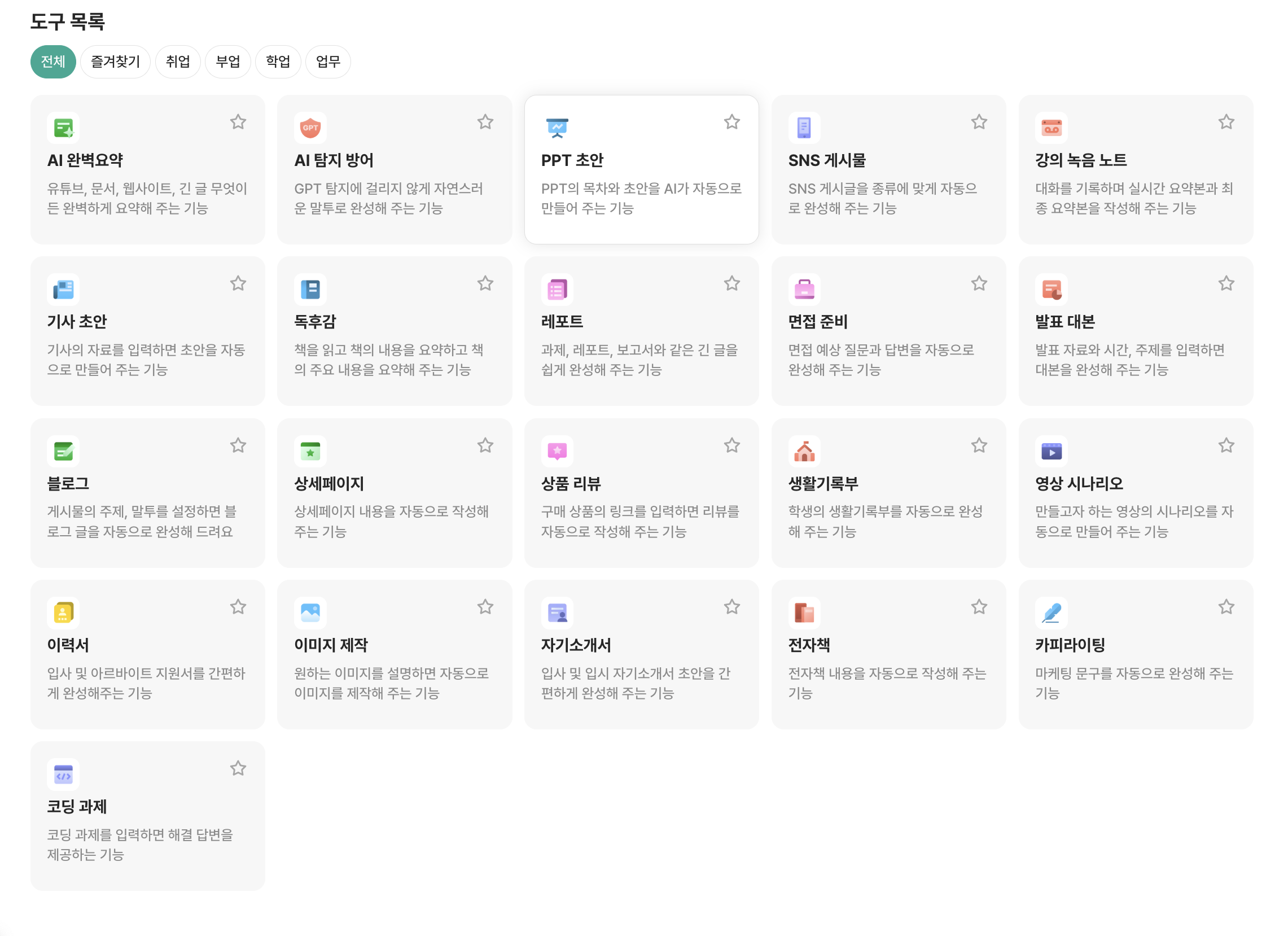This screenshot has height=936, width=1288.
Task: Select the 강의 녹음 노트 recorder icon
Action: pyautogui.click(x=1052, y=128)
